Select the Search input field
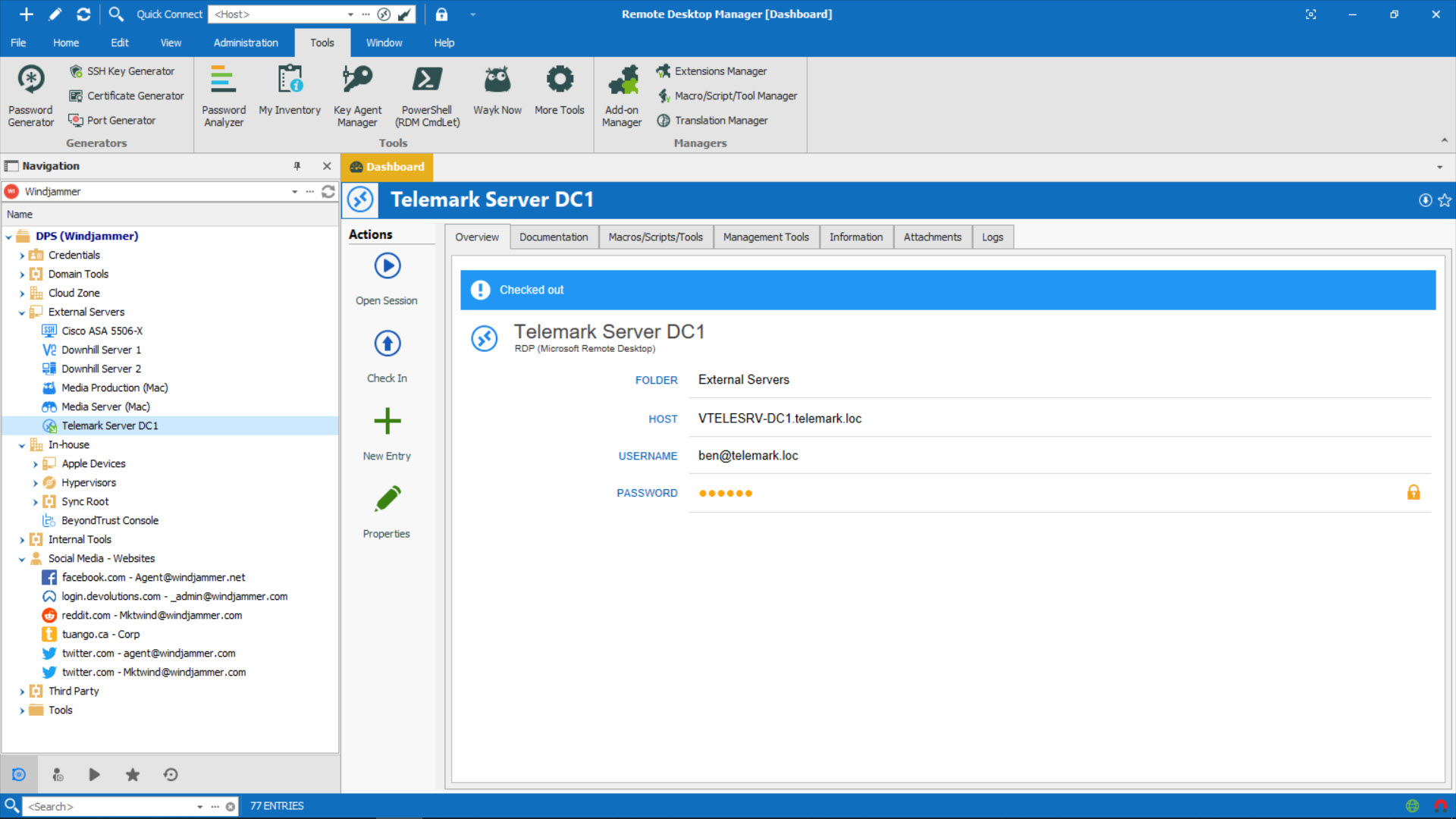 tap(113, 805)
